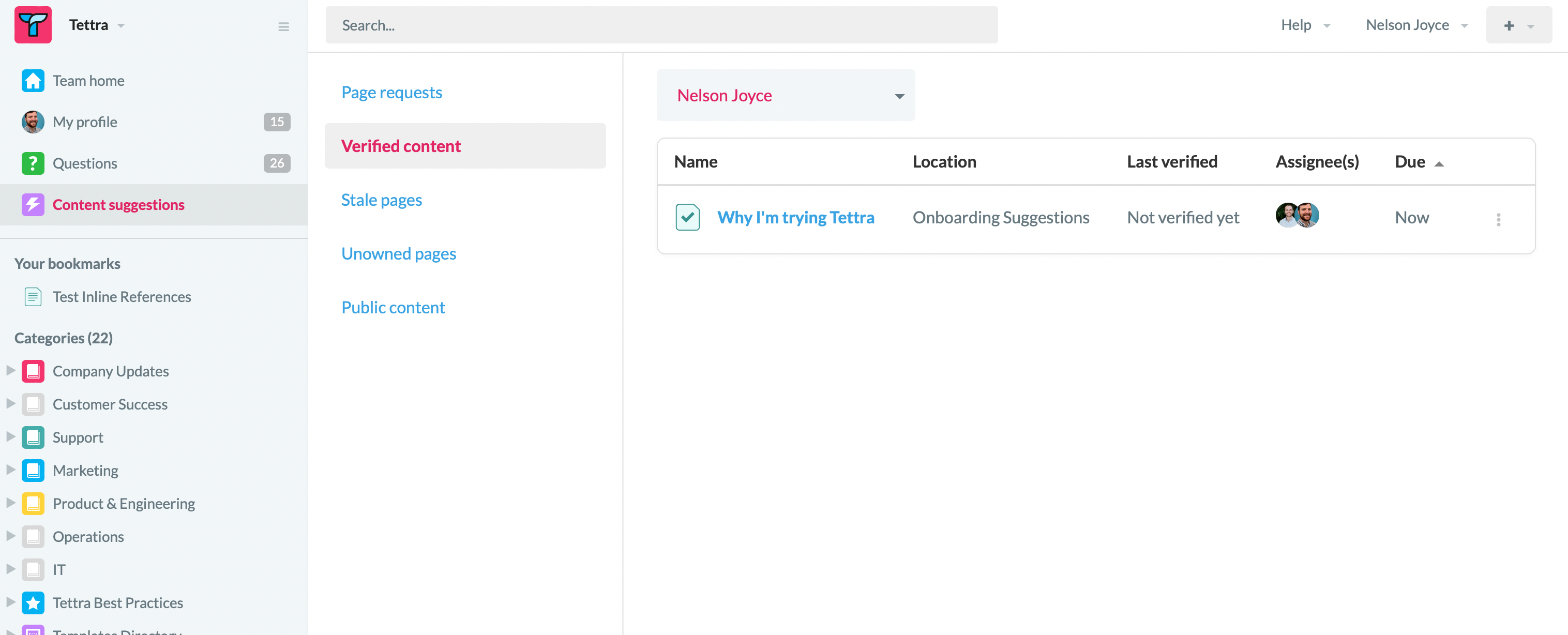
Task: Click the Onboarding Suggestions location cell
Action: 1001,217
